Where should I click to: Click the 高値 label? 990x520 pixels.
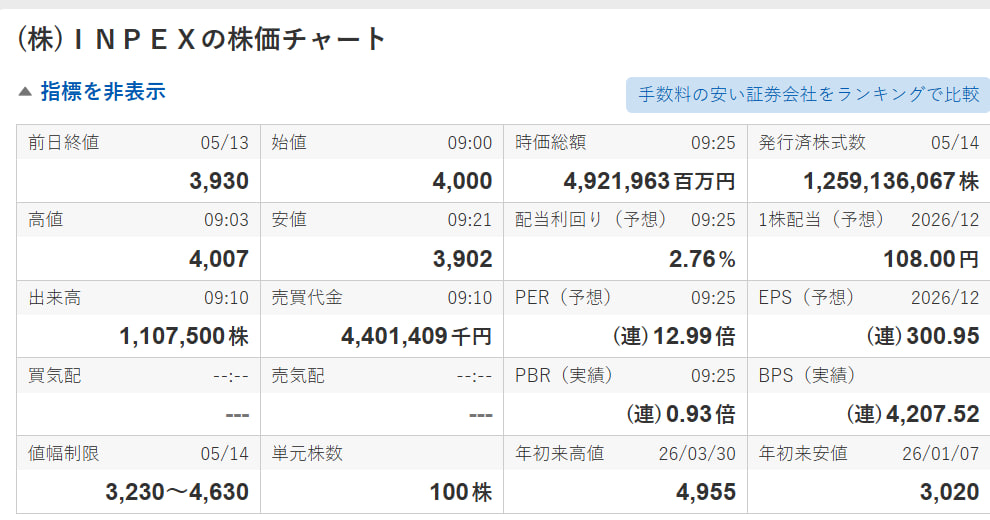coord(46,220)
